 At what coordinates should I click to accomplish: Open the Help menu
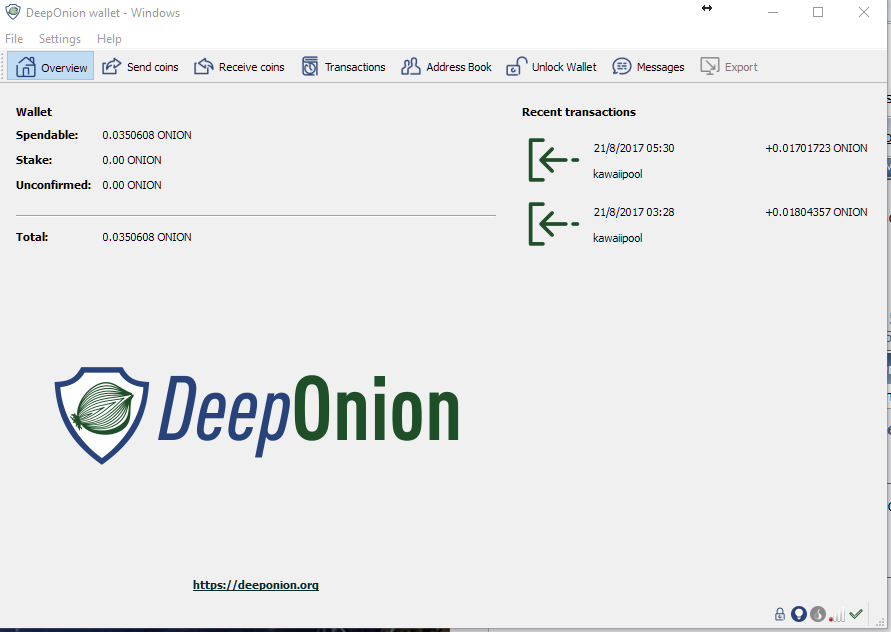109,39
